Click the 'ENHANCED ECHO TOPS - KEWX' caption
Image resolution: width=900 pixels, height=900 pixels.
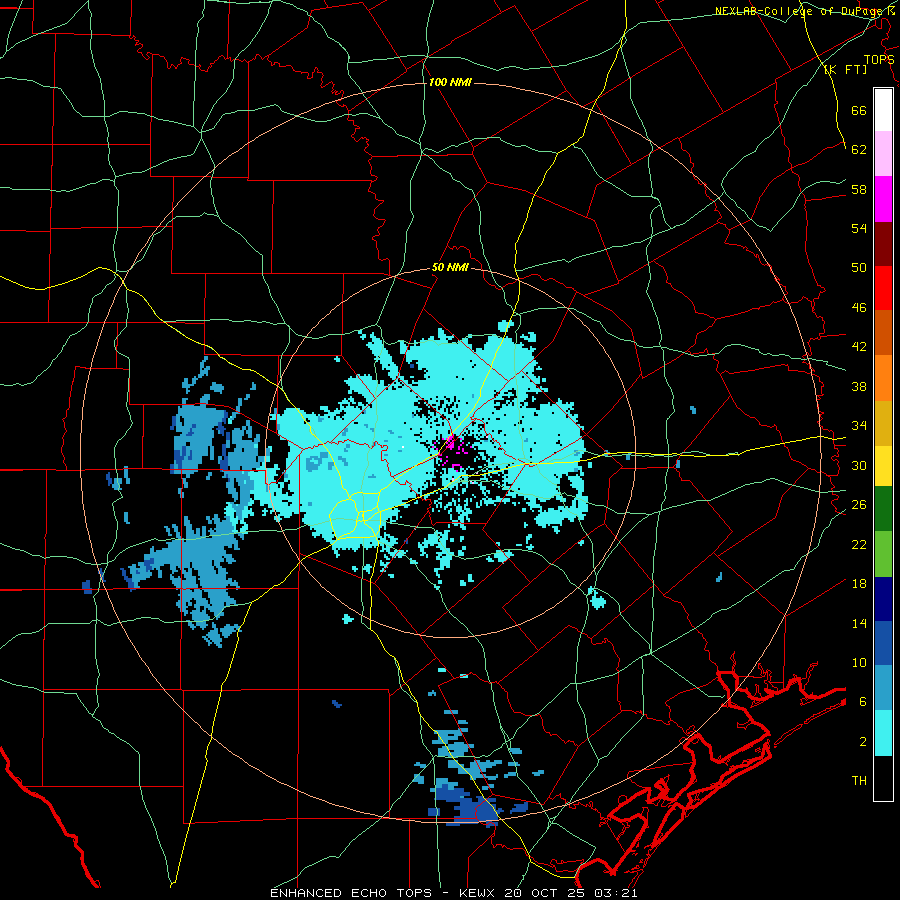[384, 893]
